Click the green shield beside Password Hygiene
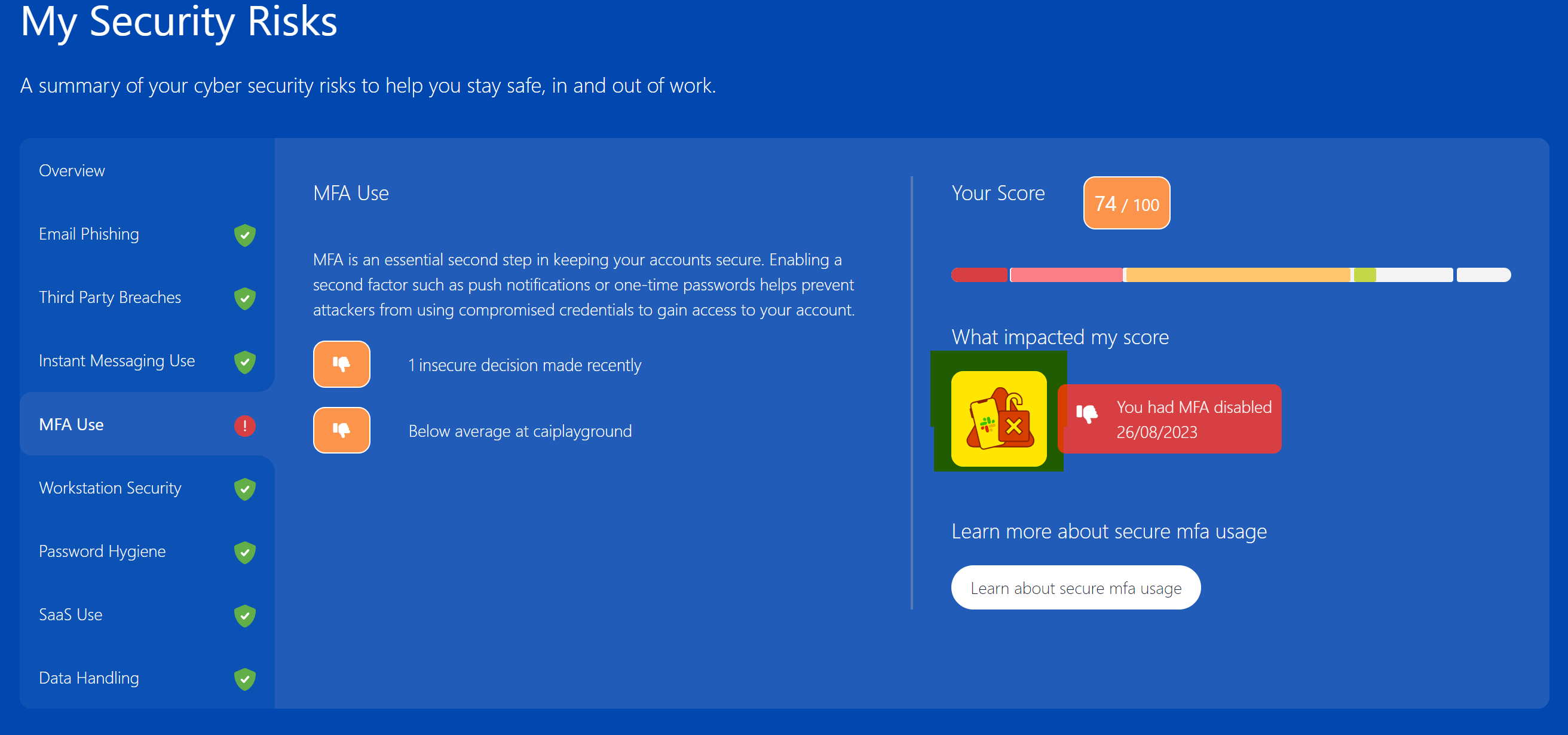Screen dimensions: 1568x735 pos(244,552)
